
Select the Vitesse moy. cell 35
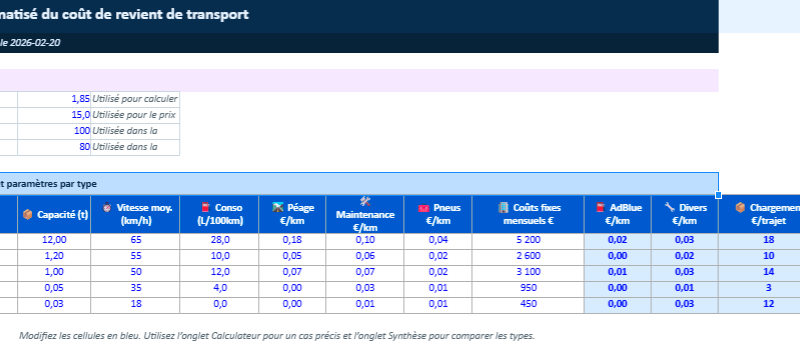click(x=135, y=288)
